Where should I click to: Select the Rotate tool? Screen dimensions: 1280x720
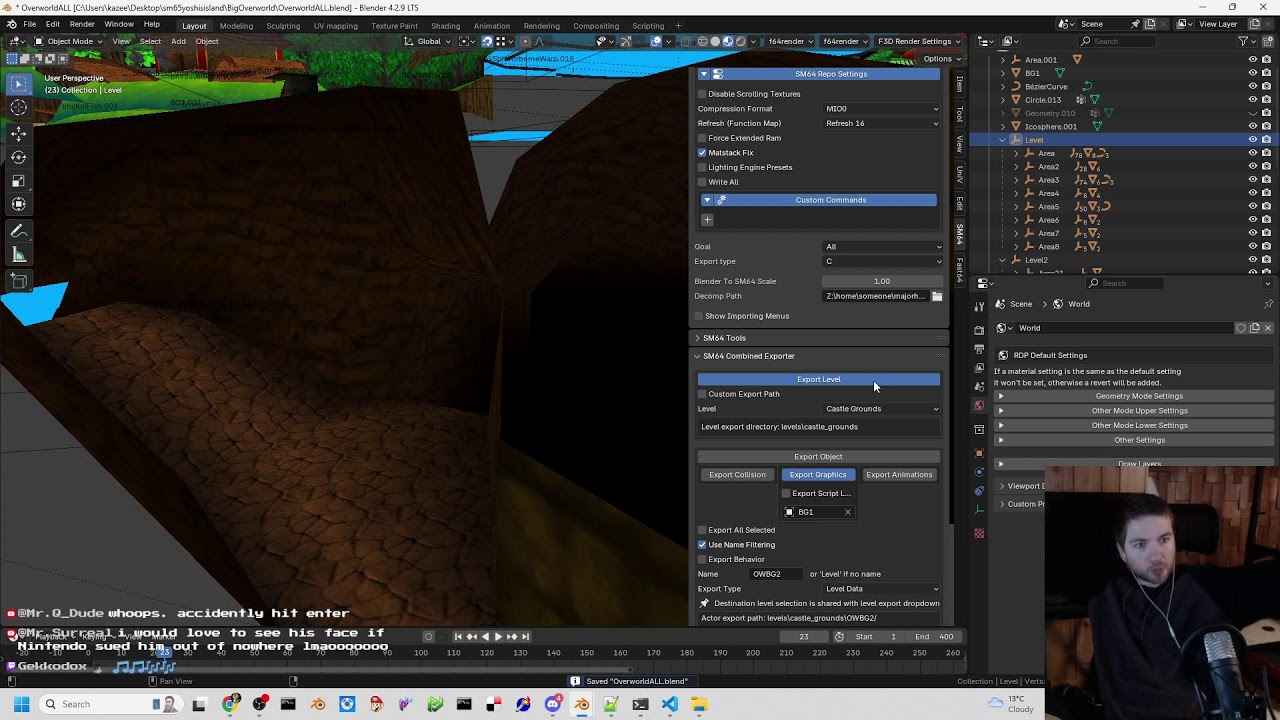click(18, 157)
